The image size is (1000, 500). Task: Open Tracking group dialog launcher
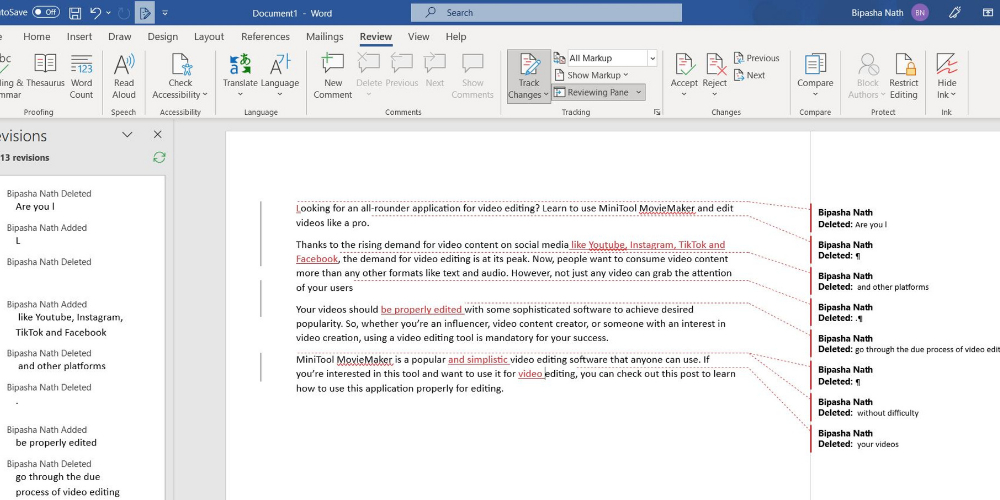tap(656, 112)
